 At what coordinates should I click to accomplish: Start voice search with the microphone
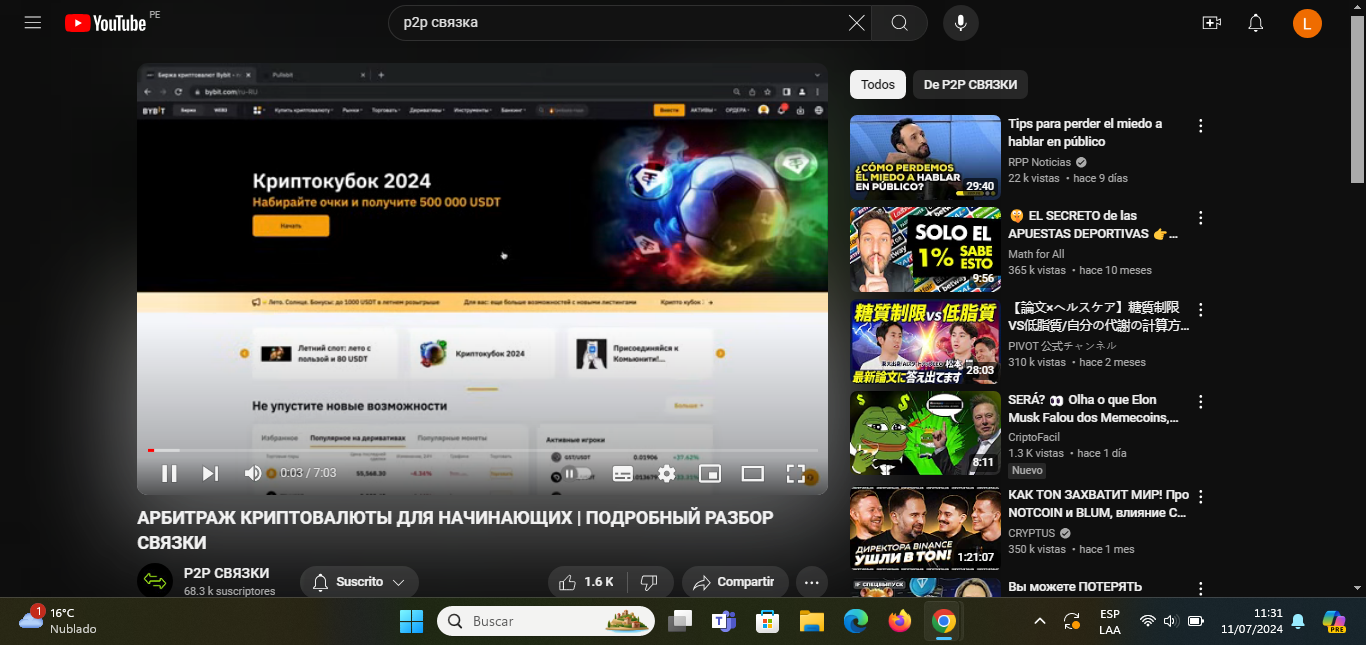point(960,23)
